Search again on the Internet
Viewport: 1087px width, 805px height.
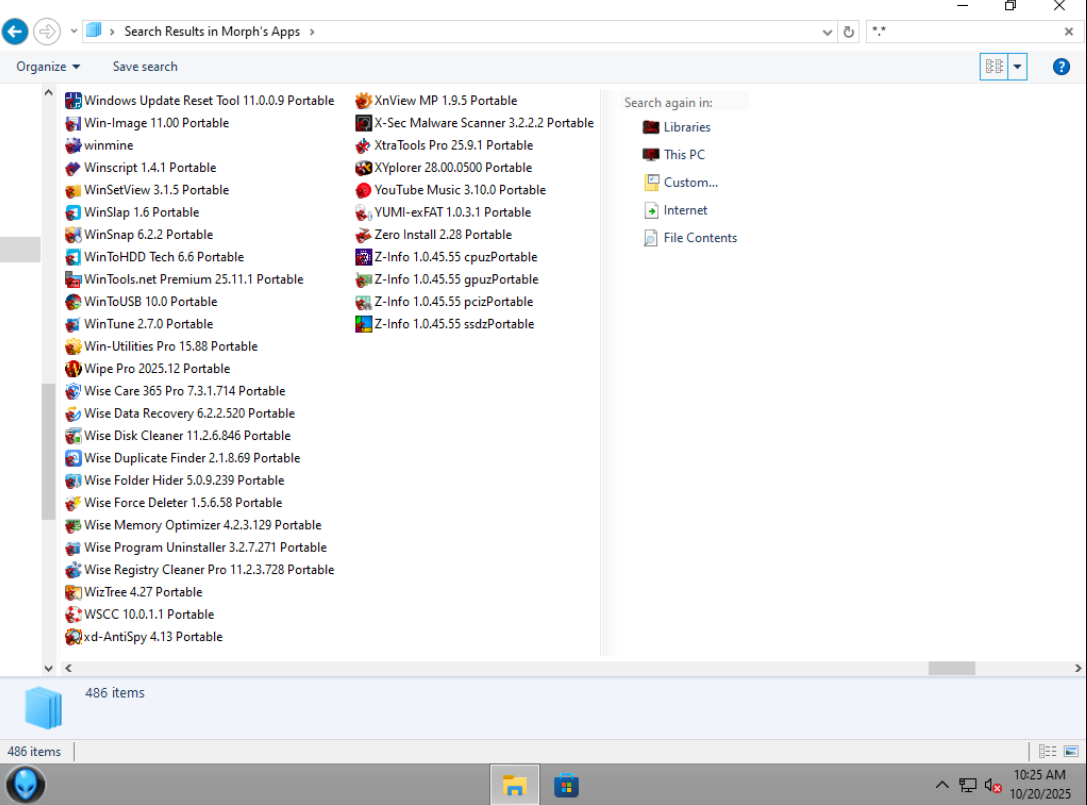[x=675, y=210]
